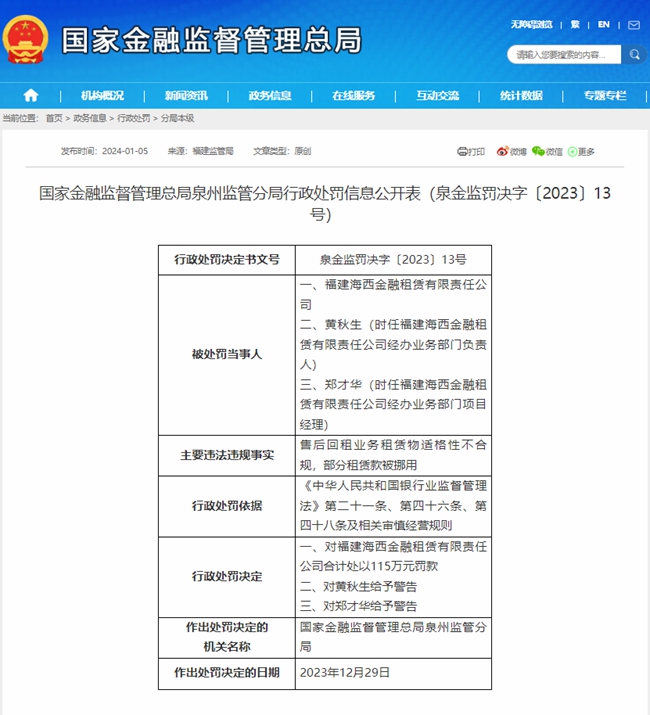Go to 首页 in breadcrumb
Image resolution: width=650 pixels, height=715 pixels.
(54, 118)
